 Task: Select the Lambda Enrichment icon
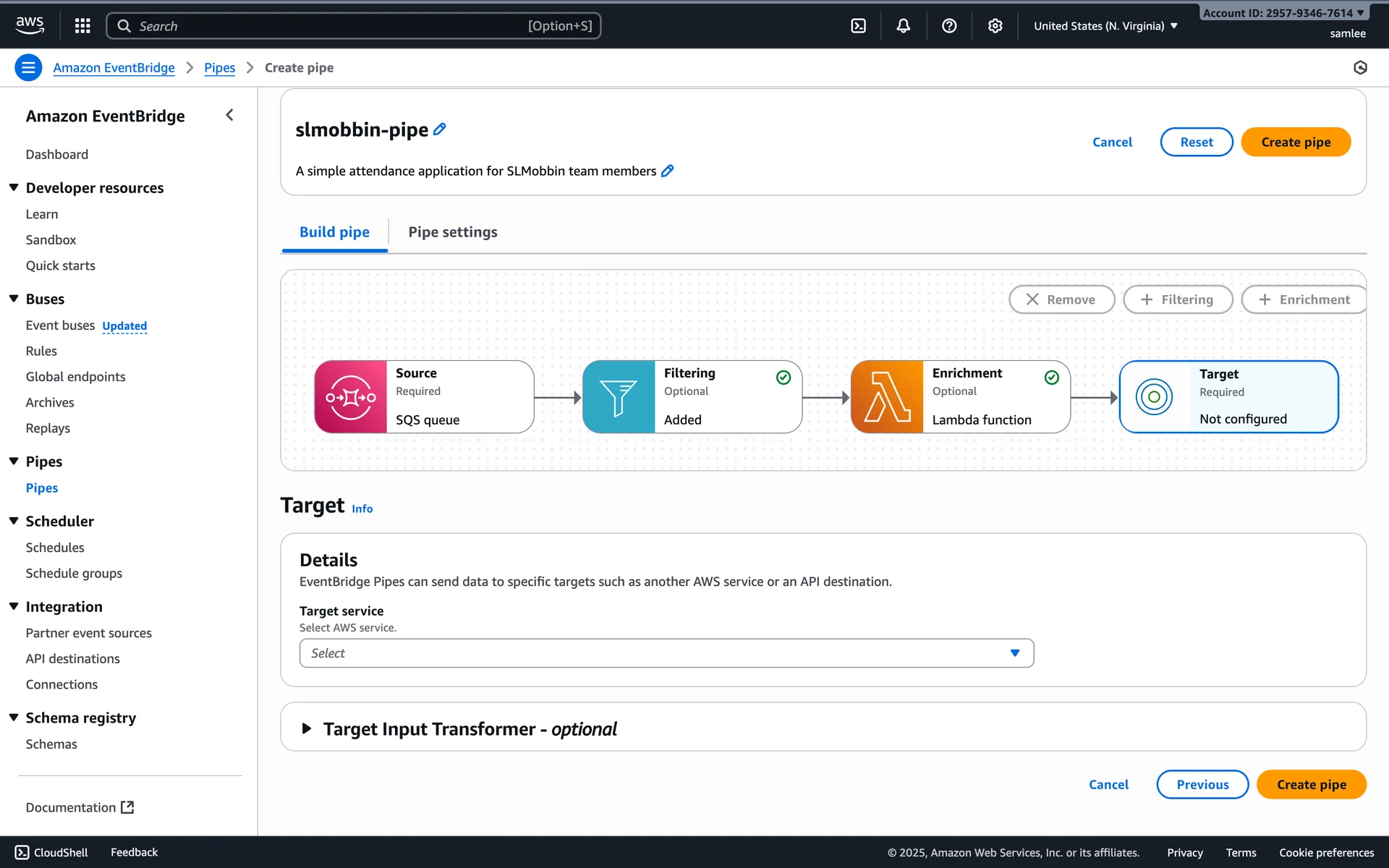pos(887,397)
